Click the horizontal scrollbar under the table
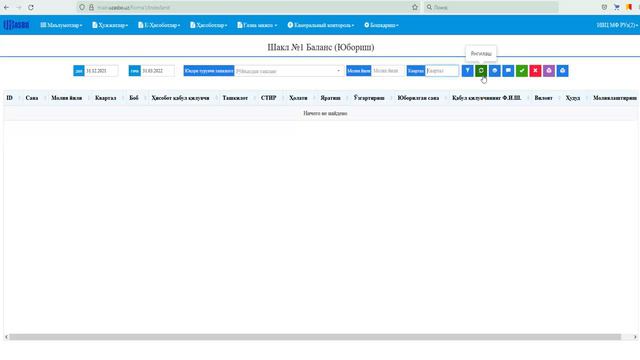Screen dimensions: 640x360 click(315, 337)
